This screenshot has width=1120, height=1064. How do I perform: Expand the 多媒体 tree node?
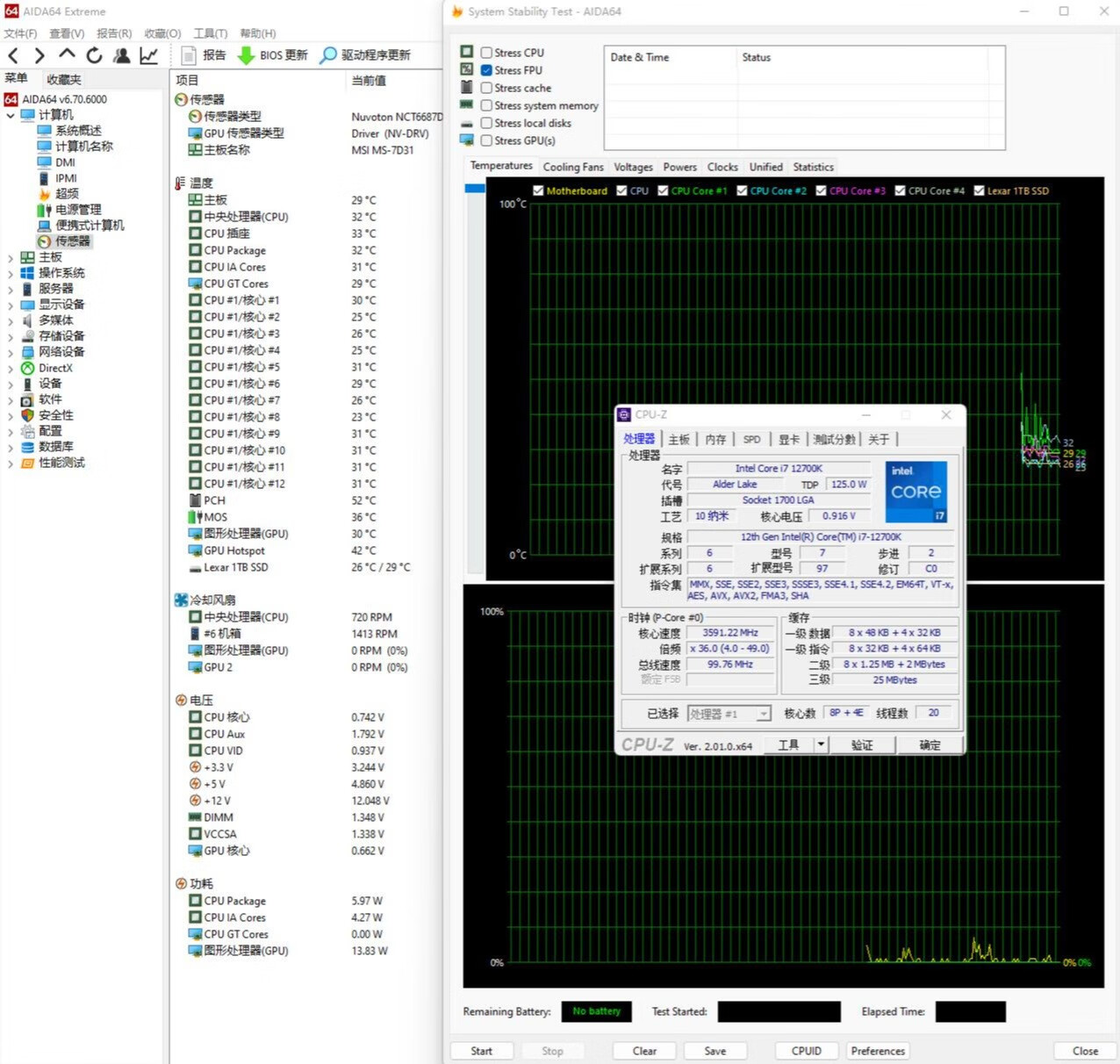(11, 320)
